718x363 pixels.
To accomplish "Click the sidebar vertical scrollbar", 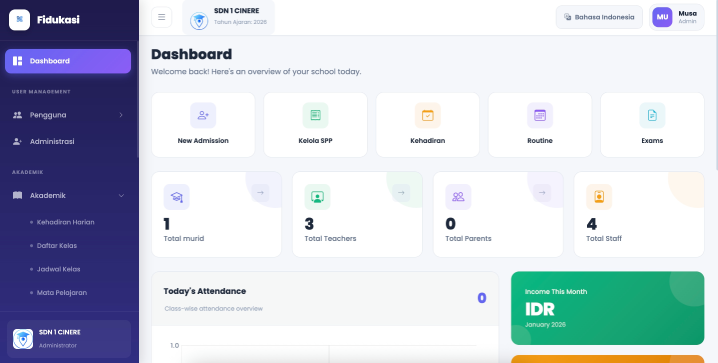I will (x=137, y=98).
